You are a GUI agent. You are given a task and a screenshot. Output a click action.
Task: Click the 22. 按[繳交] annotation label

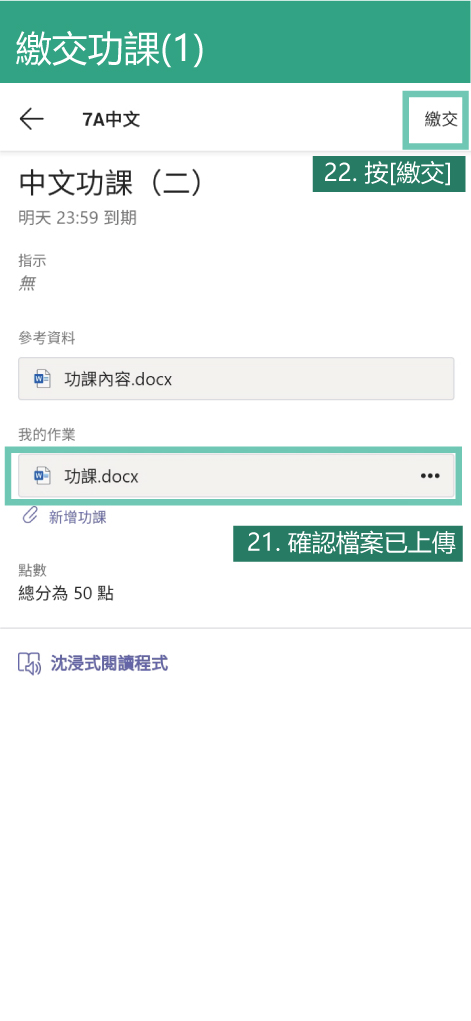coord(389,174)
